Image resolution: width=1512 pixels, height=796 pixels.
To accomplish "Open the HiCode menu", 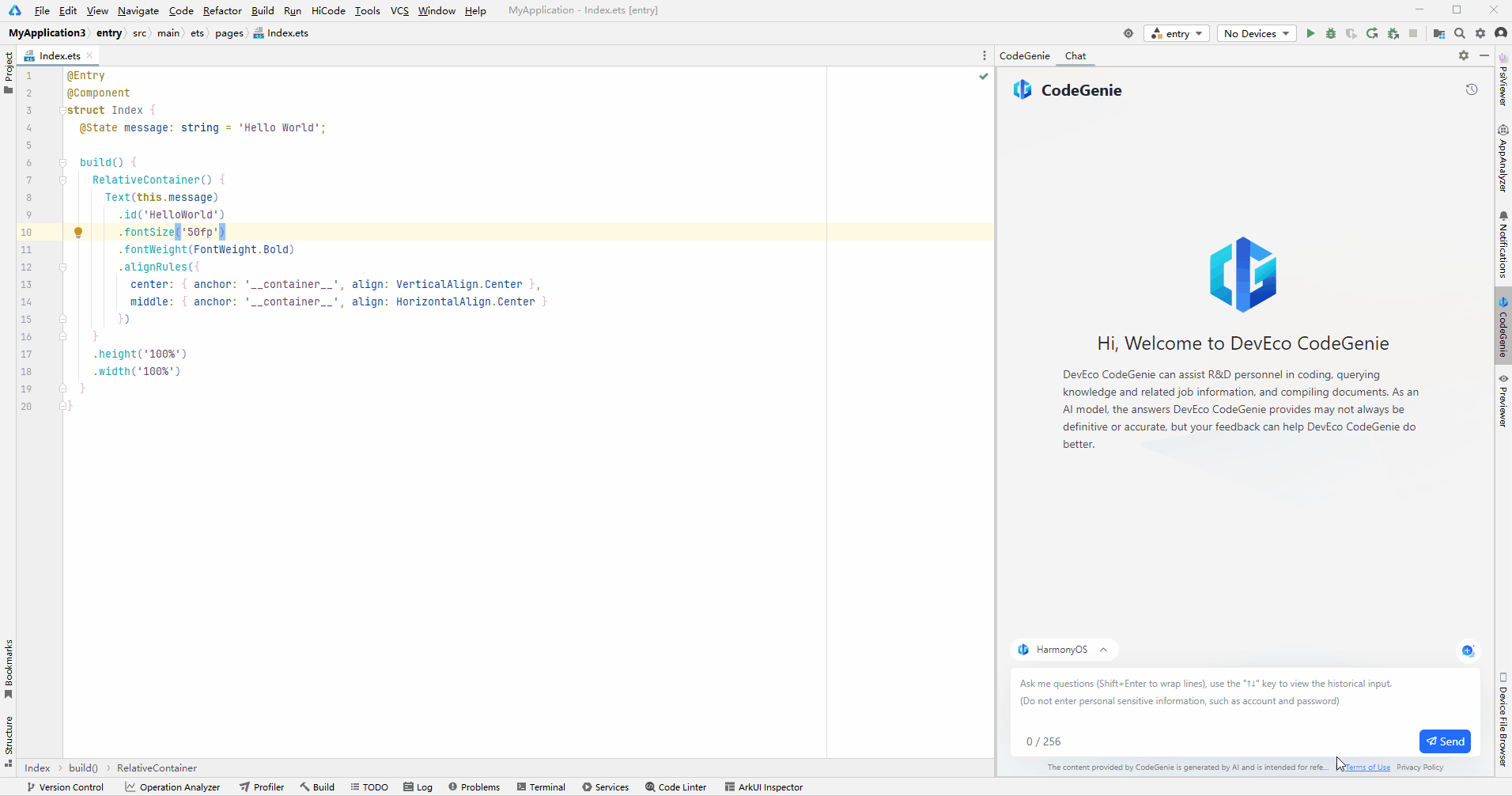I will click(328, 10).
